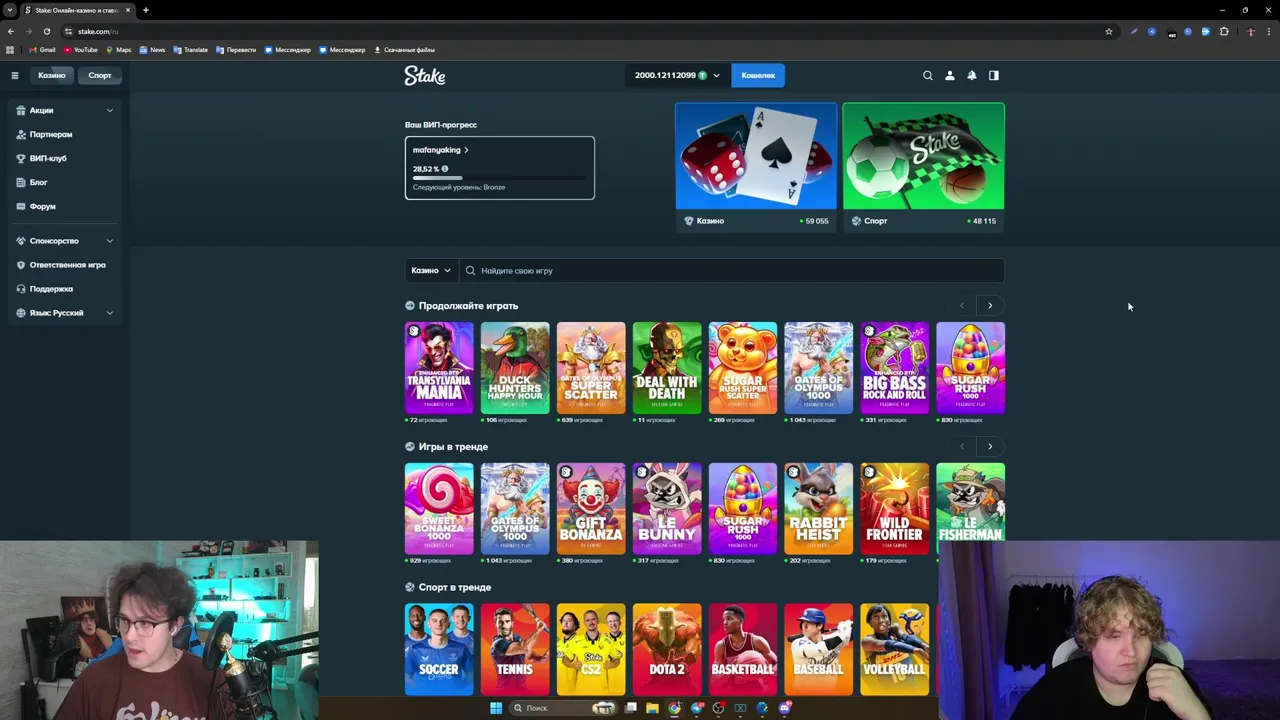
Task: Toggle the right side panel icon
Action: tap(994, 75)
